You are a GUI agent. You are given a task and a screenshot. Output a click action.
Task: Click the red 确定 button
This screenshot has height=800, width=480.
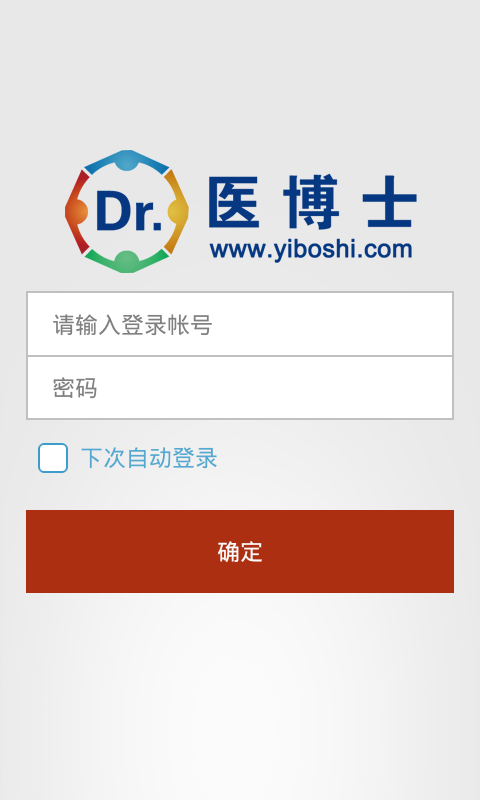[x=240, y=551]
